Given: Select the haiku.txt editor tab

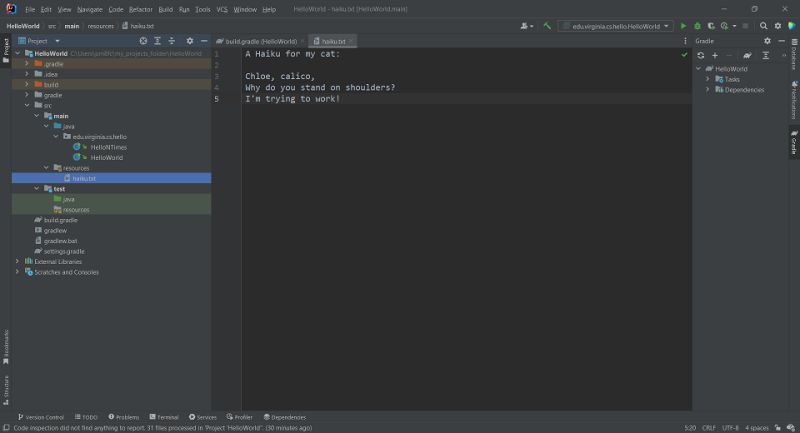Looking at the screenshot, I should pos(333,41).
